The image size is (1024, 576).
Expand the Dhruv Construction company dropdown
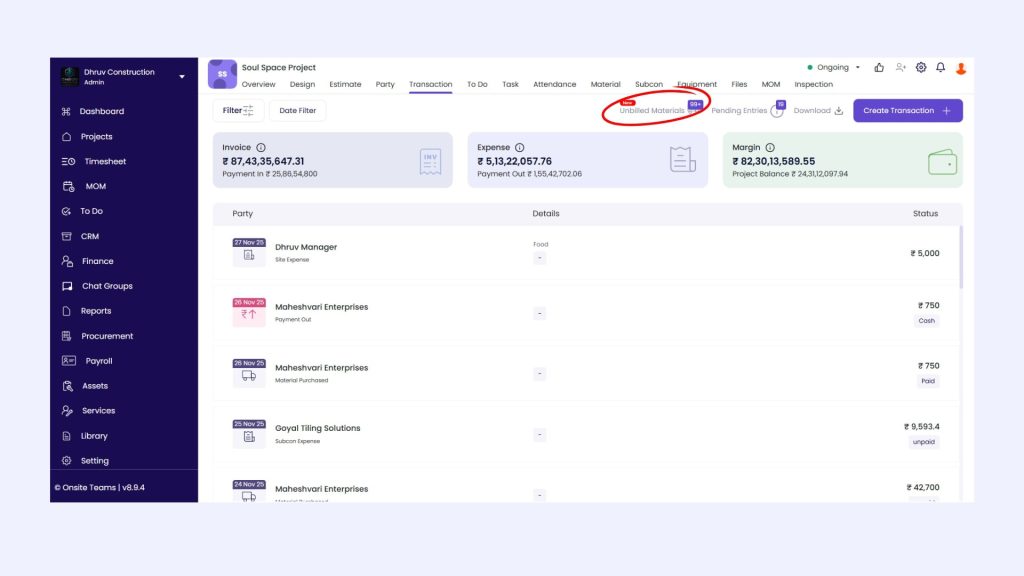click(182, 77)
